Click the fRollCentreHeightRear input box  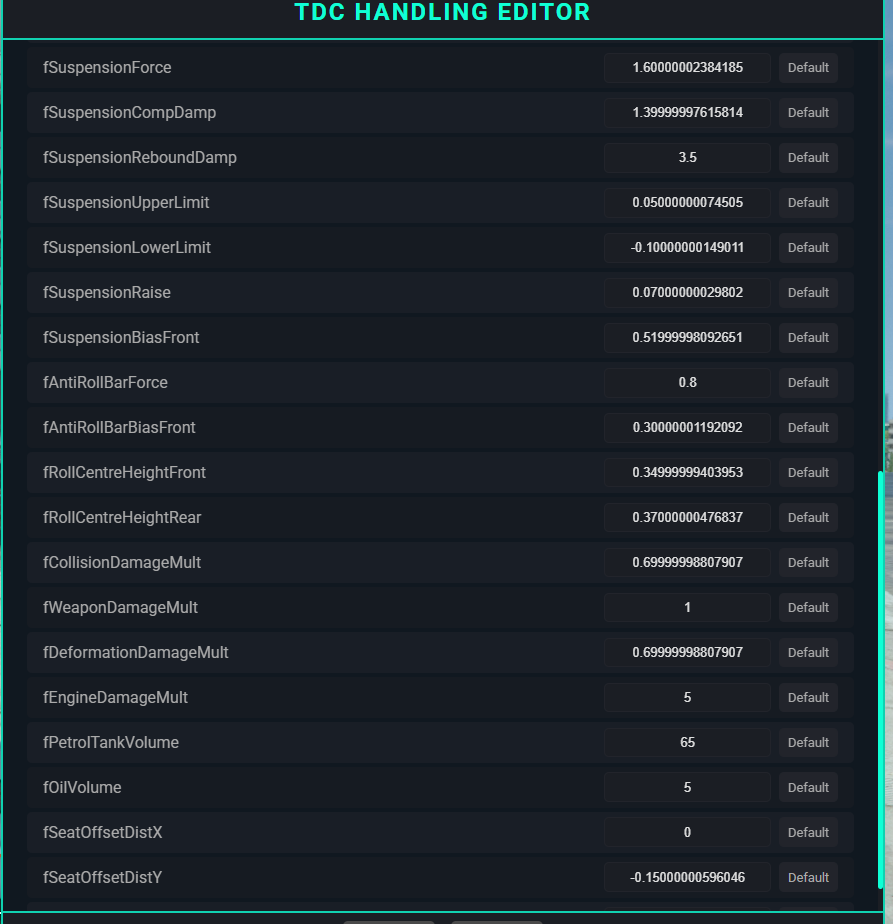pyautogui.click(x=687, y=518)
